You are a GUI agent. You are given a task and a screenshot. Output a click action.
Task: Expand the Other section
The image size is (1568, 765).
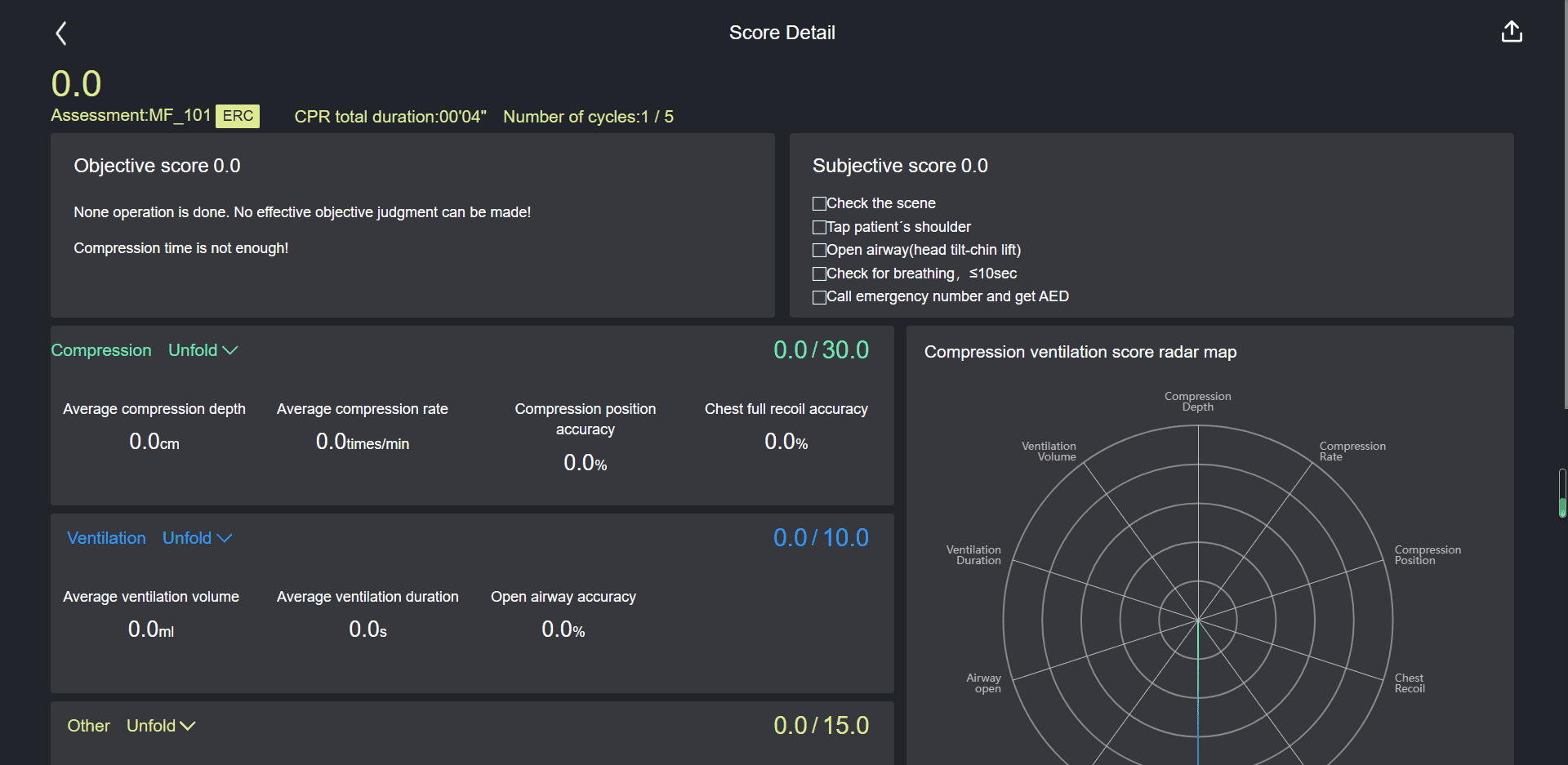[160, 725]
